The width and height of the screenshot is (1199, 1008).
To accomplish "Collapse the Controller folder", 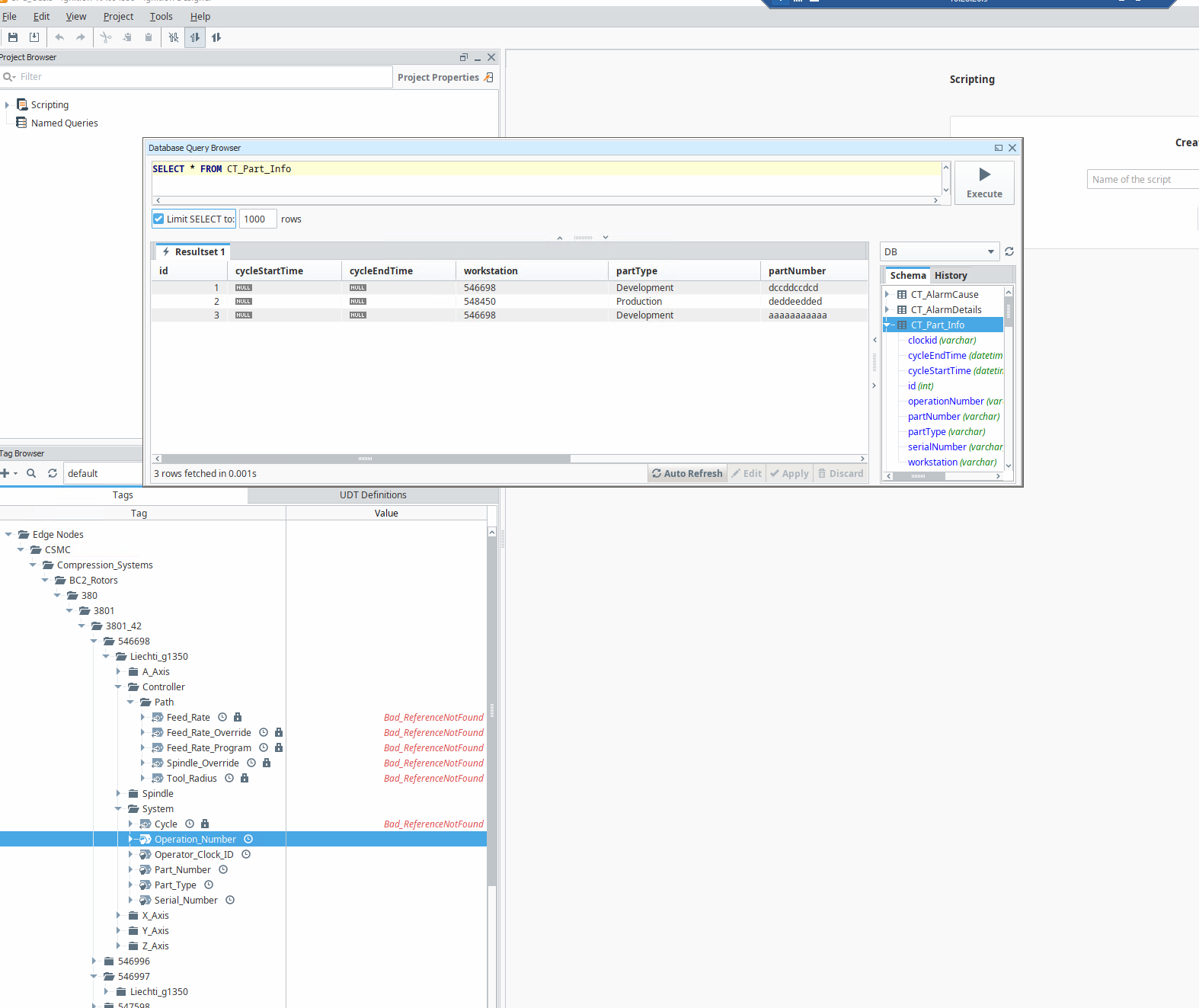I will (119, 687).
